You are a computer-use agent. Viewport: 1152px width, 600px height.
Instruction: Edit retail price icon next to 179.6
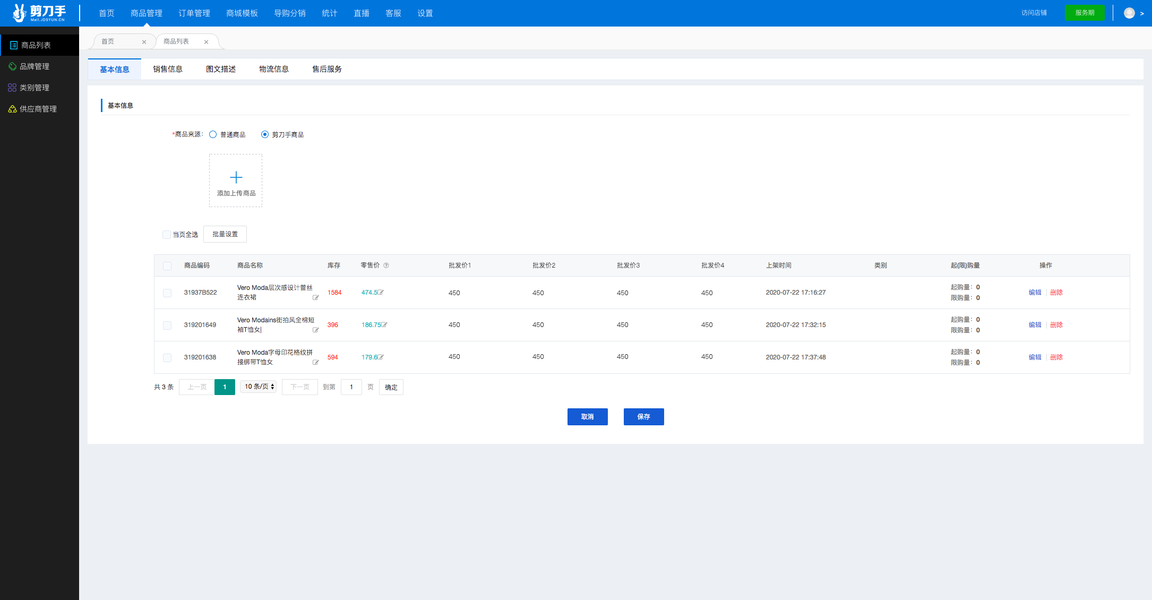tap(381, 357)
